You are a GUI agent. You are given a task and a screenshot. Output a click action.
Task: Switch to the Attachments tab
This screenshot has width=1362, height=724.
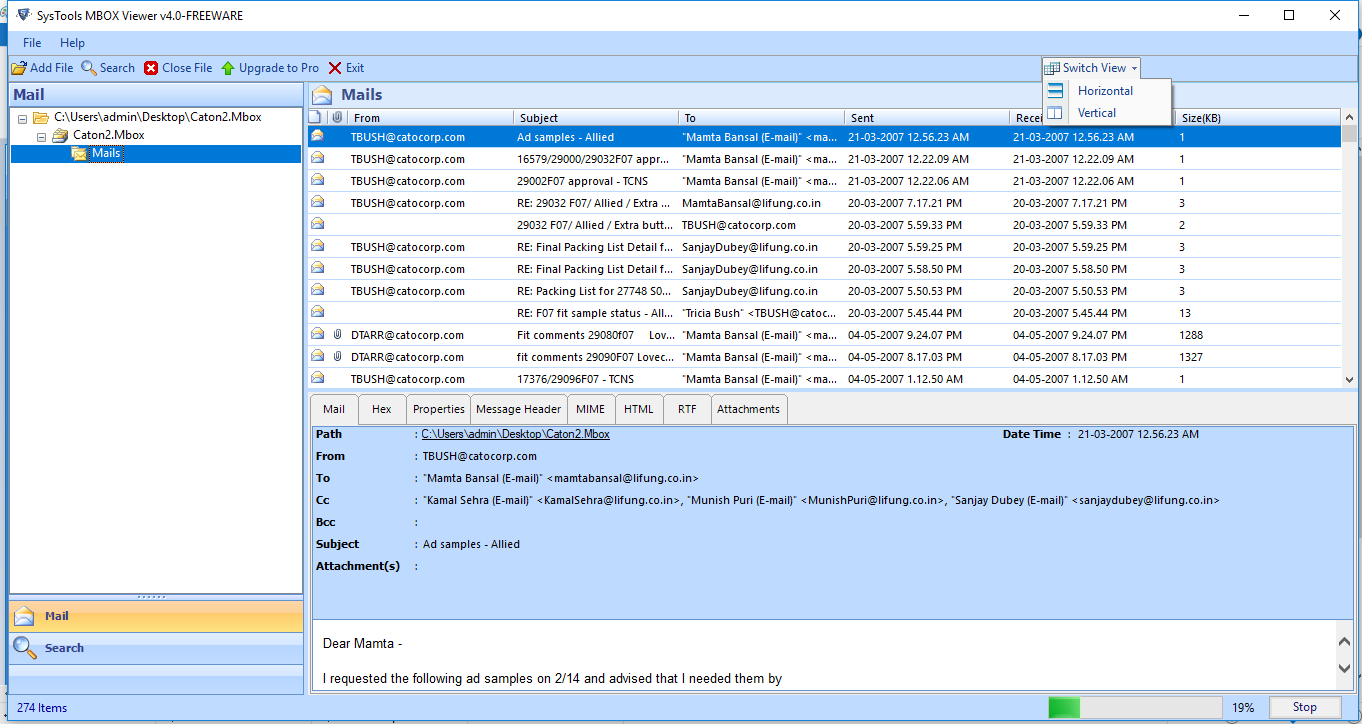point(748,409)
